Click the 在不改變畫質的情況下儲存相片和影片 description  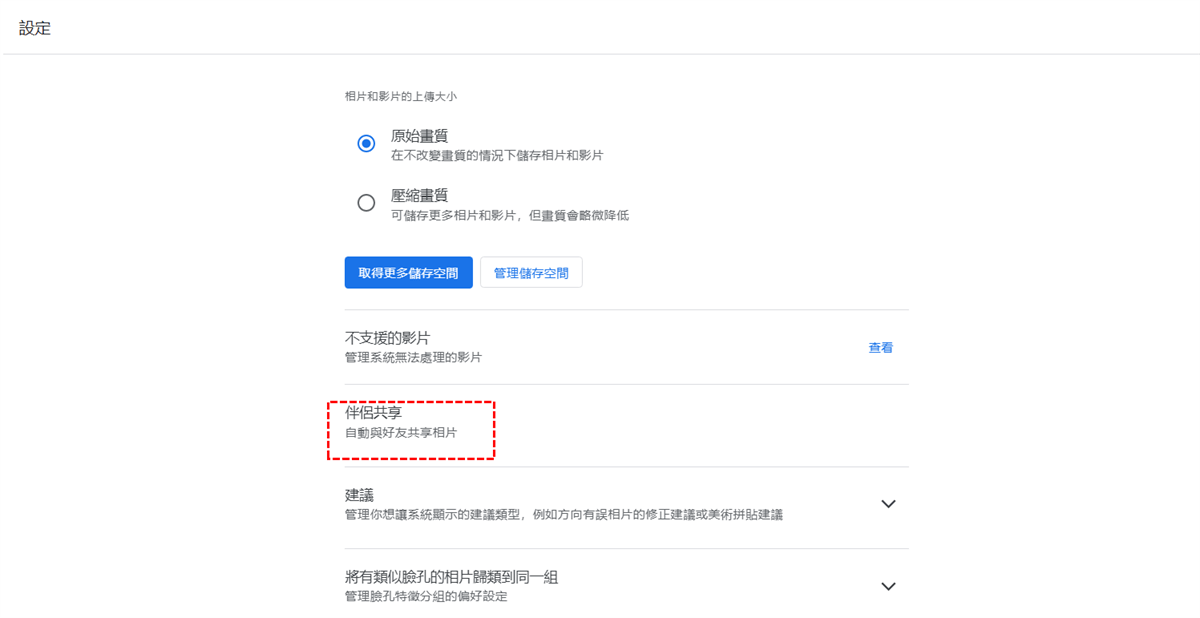pos(497,156)
